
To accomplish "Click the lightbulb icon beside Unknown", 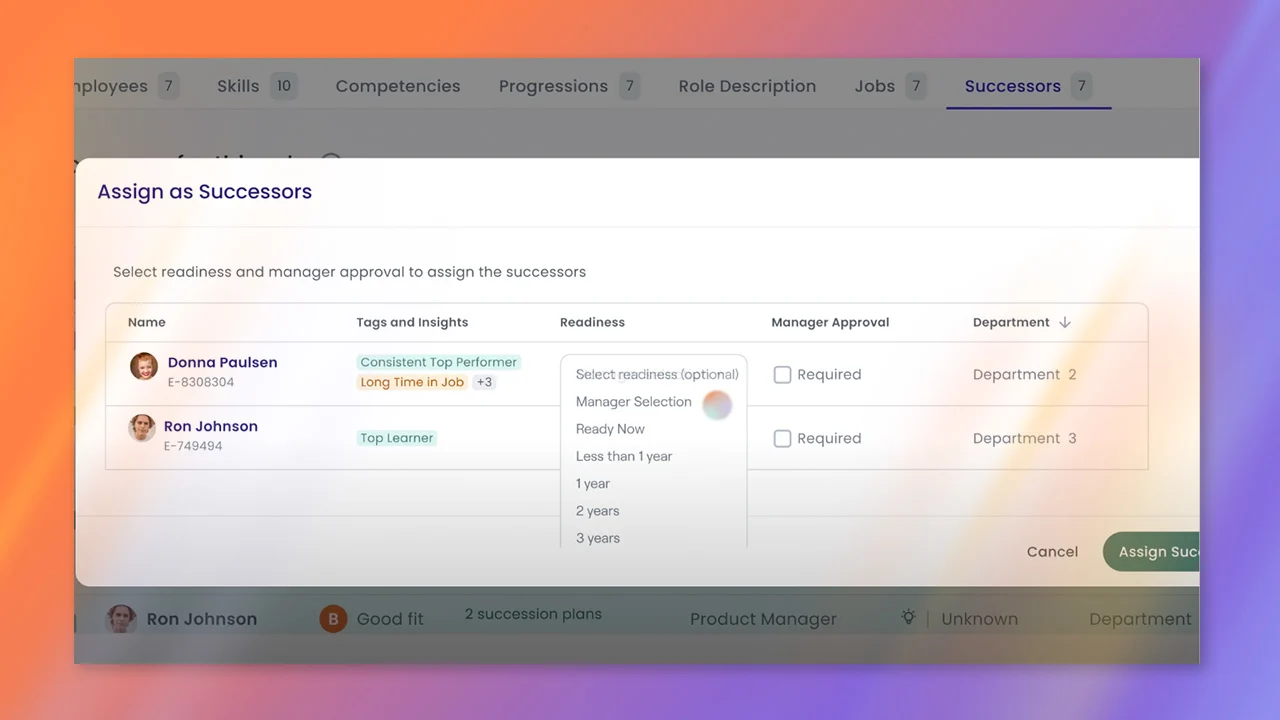I will click(x=908, y=618).
